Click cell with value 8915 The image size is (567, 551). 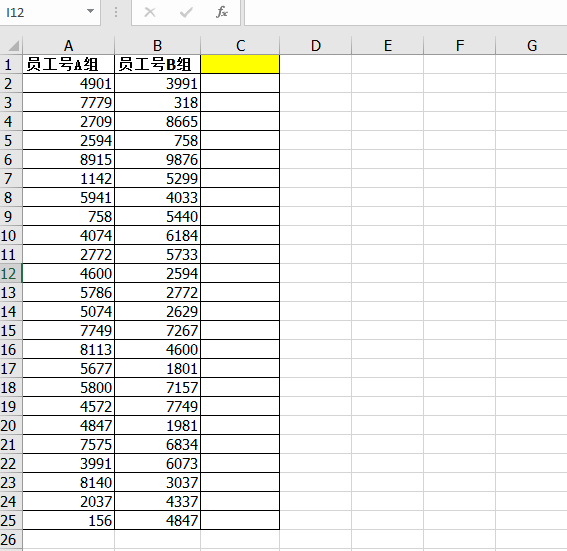coord(68,159)
